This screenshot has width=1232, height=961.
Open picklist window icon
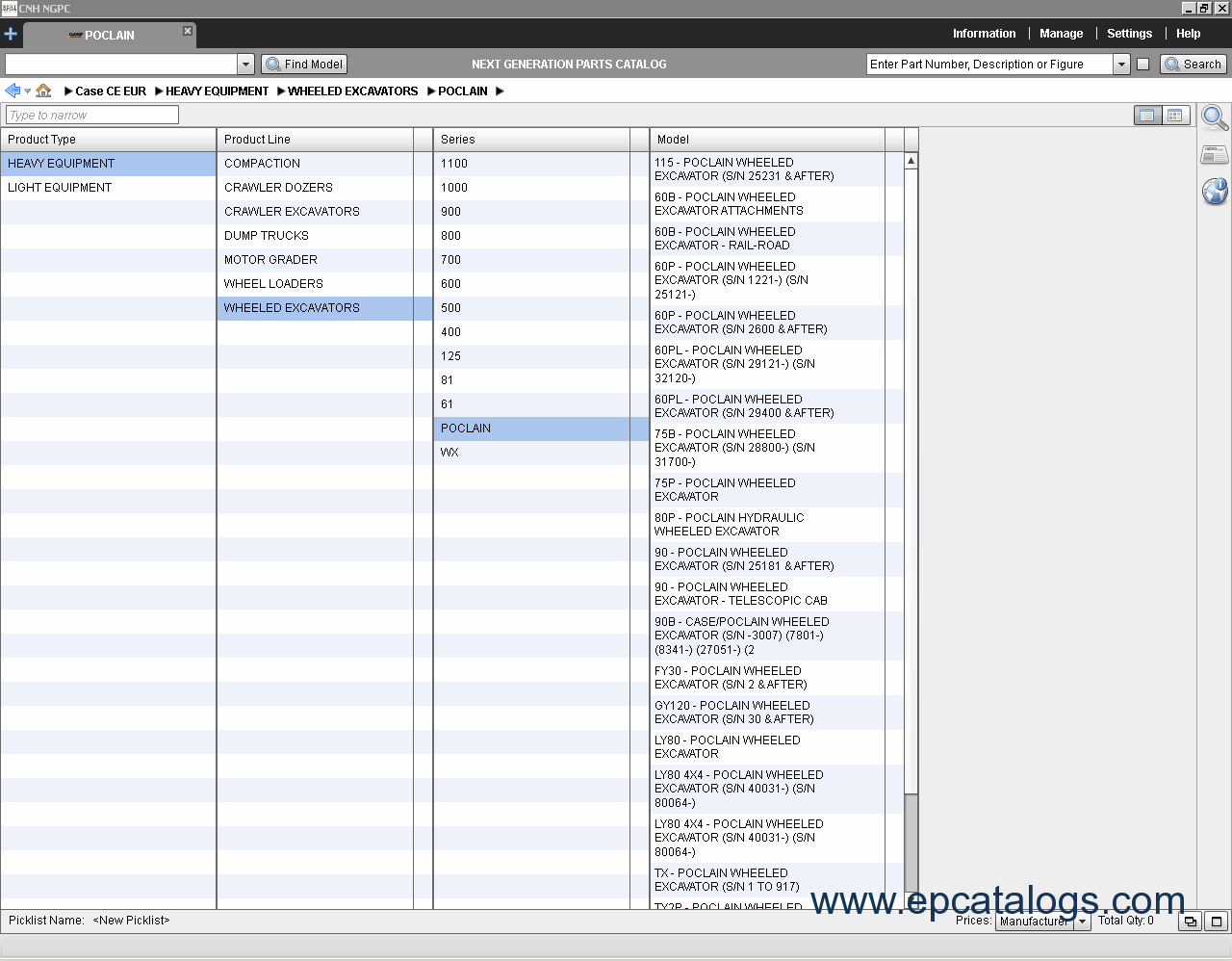1190,922
